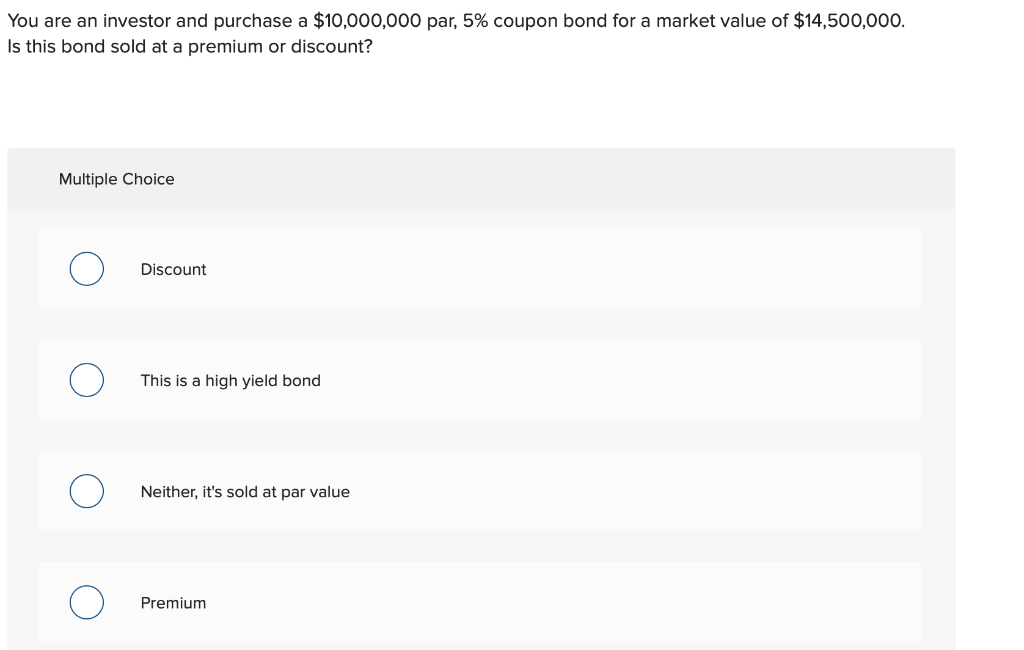Click the "Premium" answer label text

pos(173,602)
